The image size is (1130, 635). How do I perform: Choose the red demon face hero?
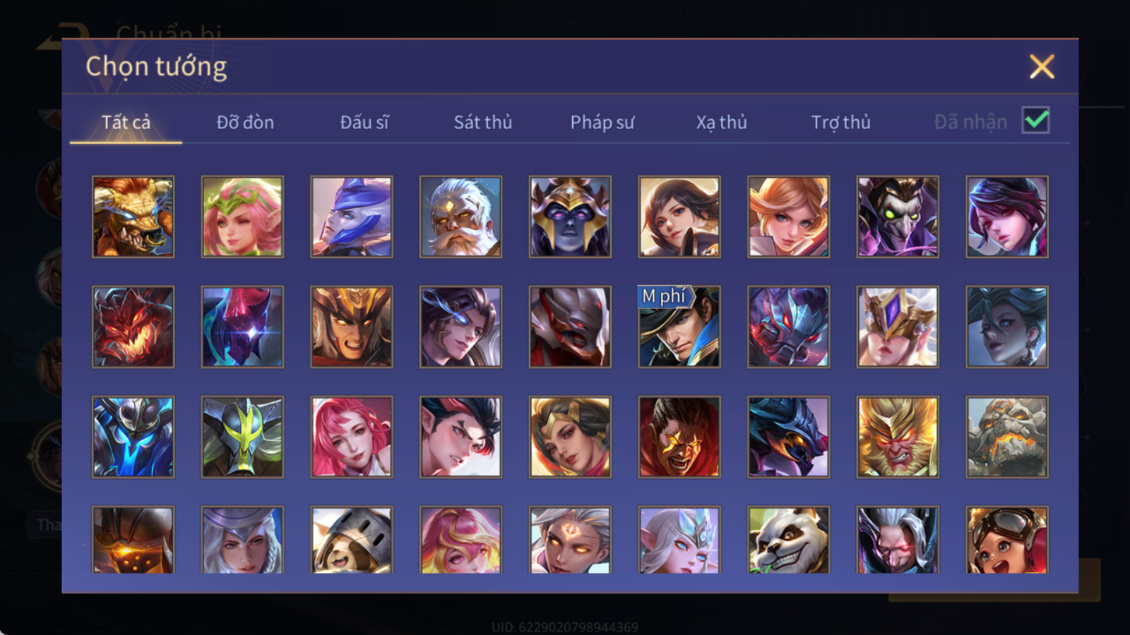[x=133, y=327]
